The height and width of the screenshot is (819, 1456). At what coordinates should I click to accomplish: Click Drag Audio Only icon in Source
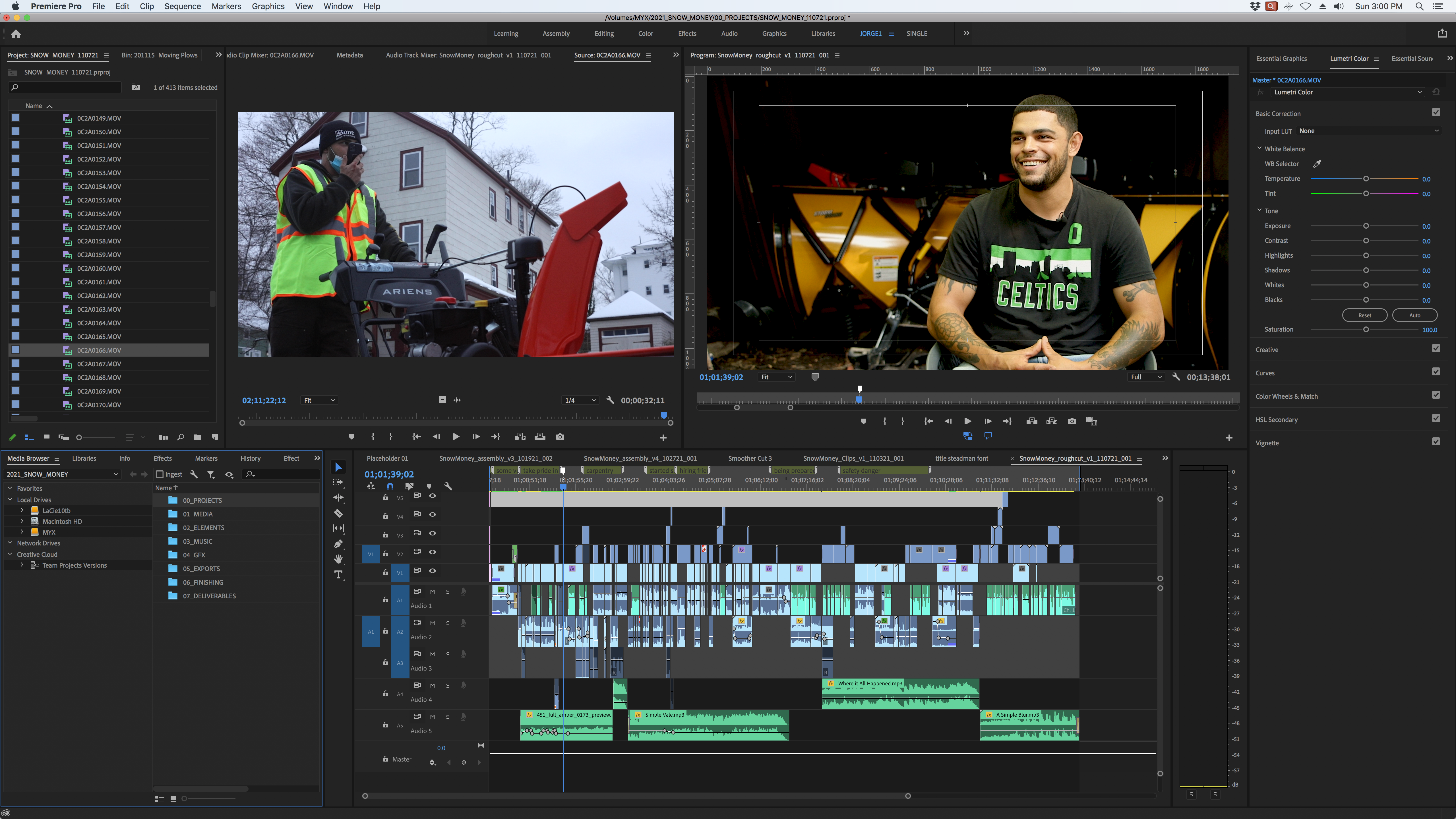(457, 400)
